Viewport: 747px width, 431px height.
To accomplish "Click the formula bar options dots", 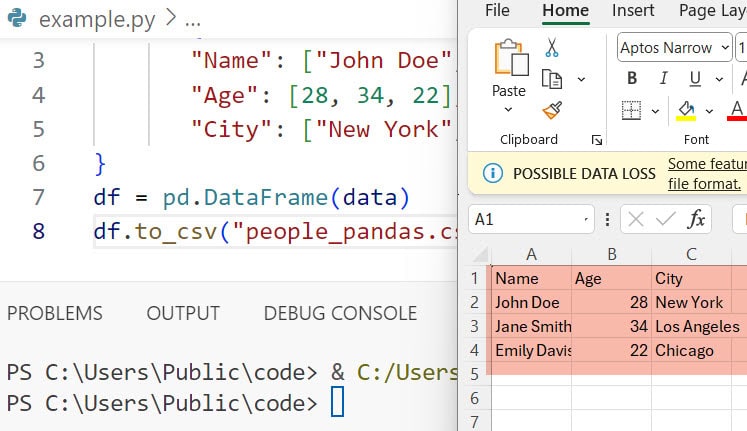I will tap(607, 220).
